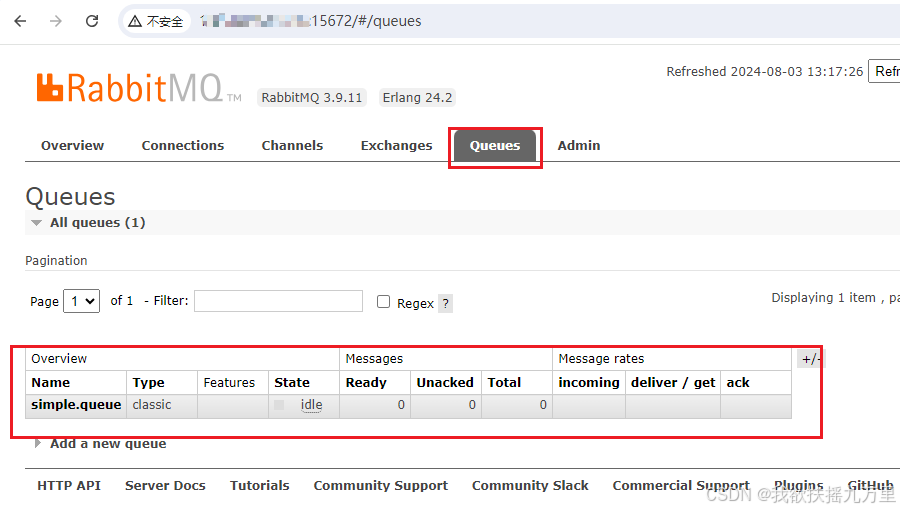Sort by the Unacked column header

pos(445,383)
